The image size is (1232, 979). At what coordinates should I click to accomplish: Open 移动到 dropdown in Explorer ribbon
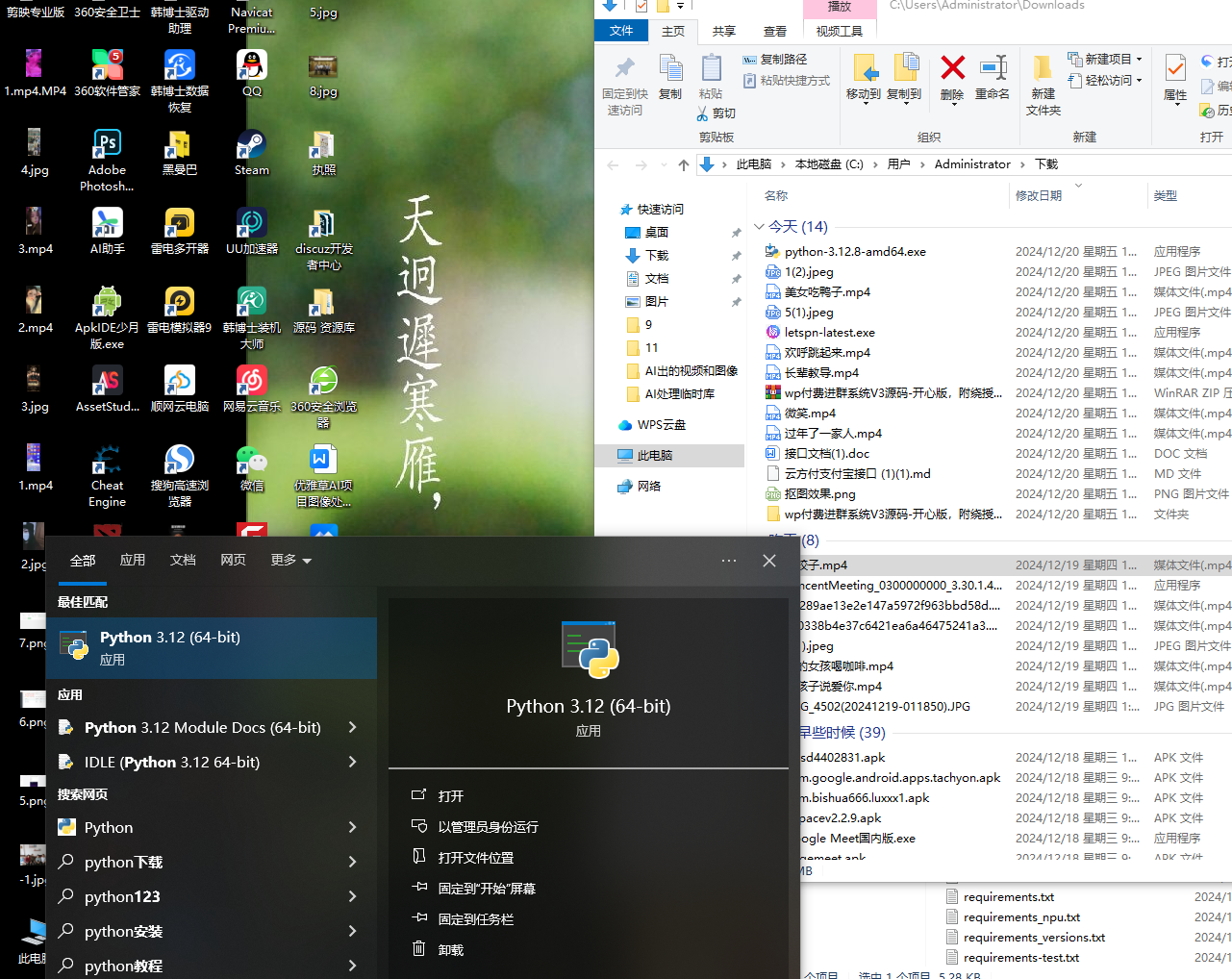863,79
